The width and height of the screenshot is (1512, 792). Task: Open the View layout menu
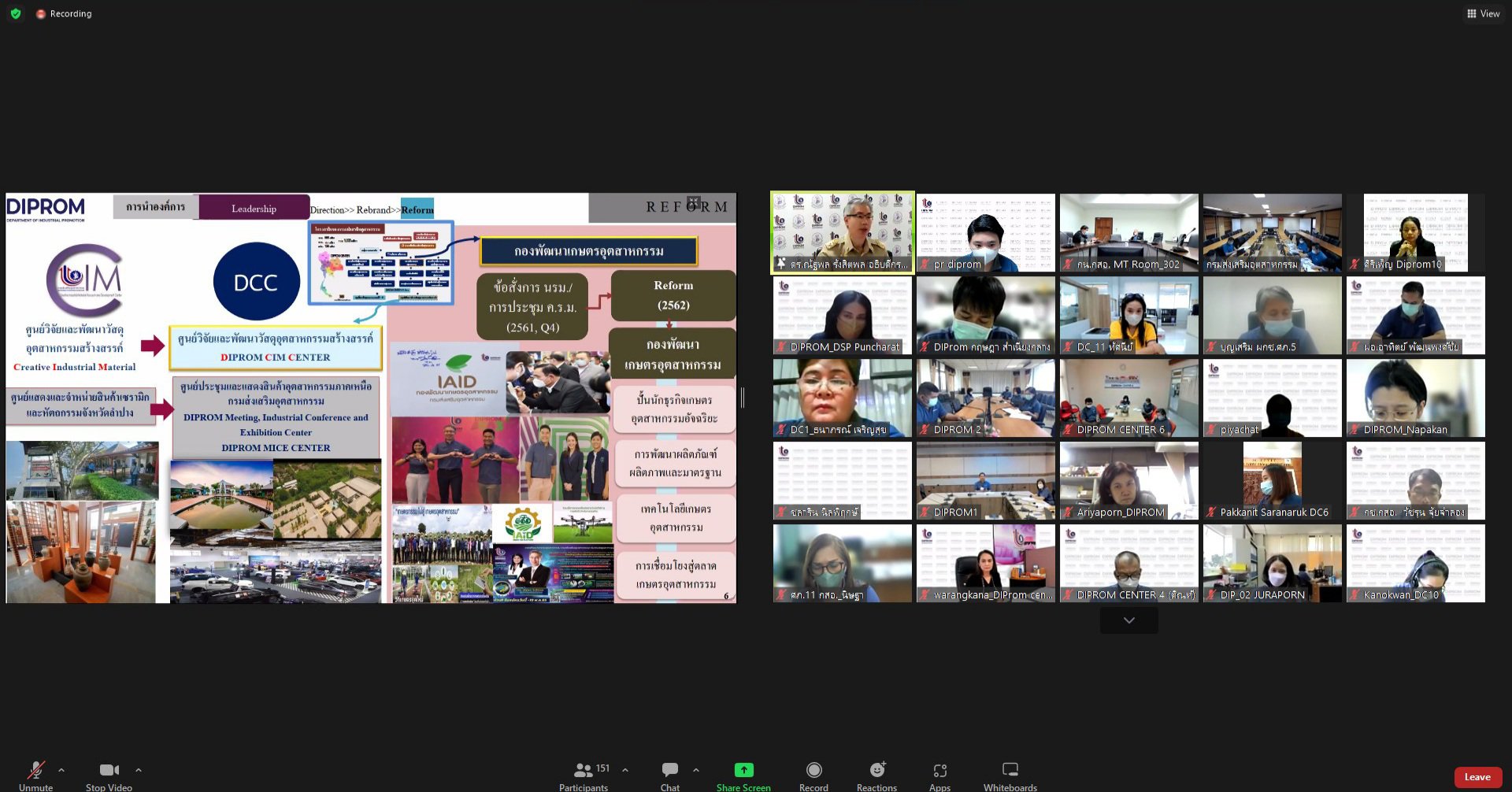[1484, 13]
